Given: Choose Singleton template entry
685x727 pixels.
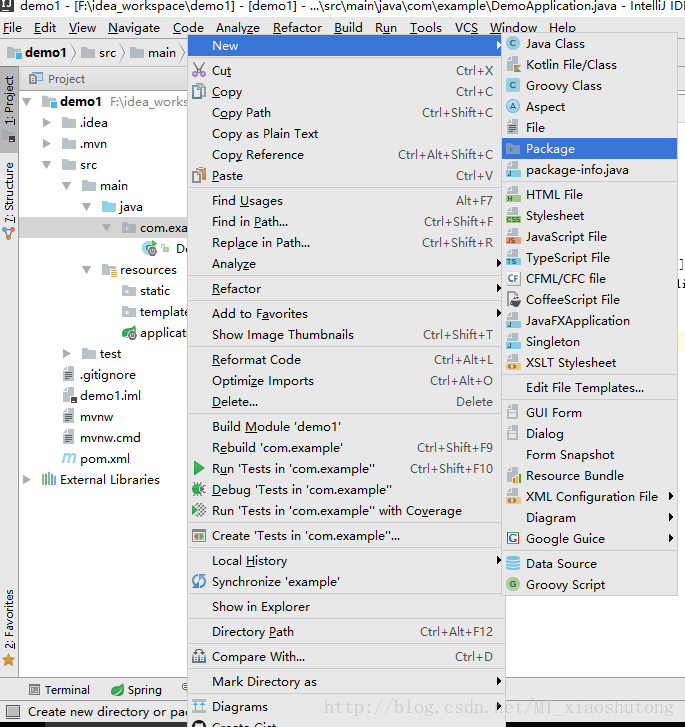Looking at the screenshot, I should point(589,342).
